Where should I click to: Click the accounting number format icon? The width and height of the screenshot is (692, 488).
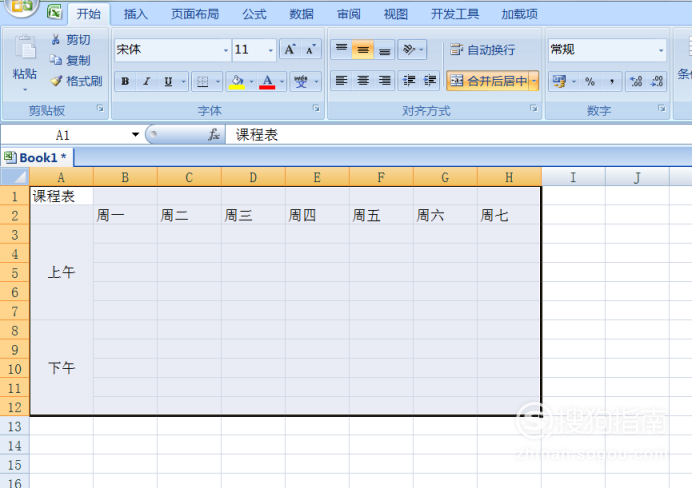click(559, 82)
